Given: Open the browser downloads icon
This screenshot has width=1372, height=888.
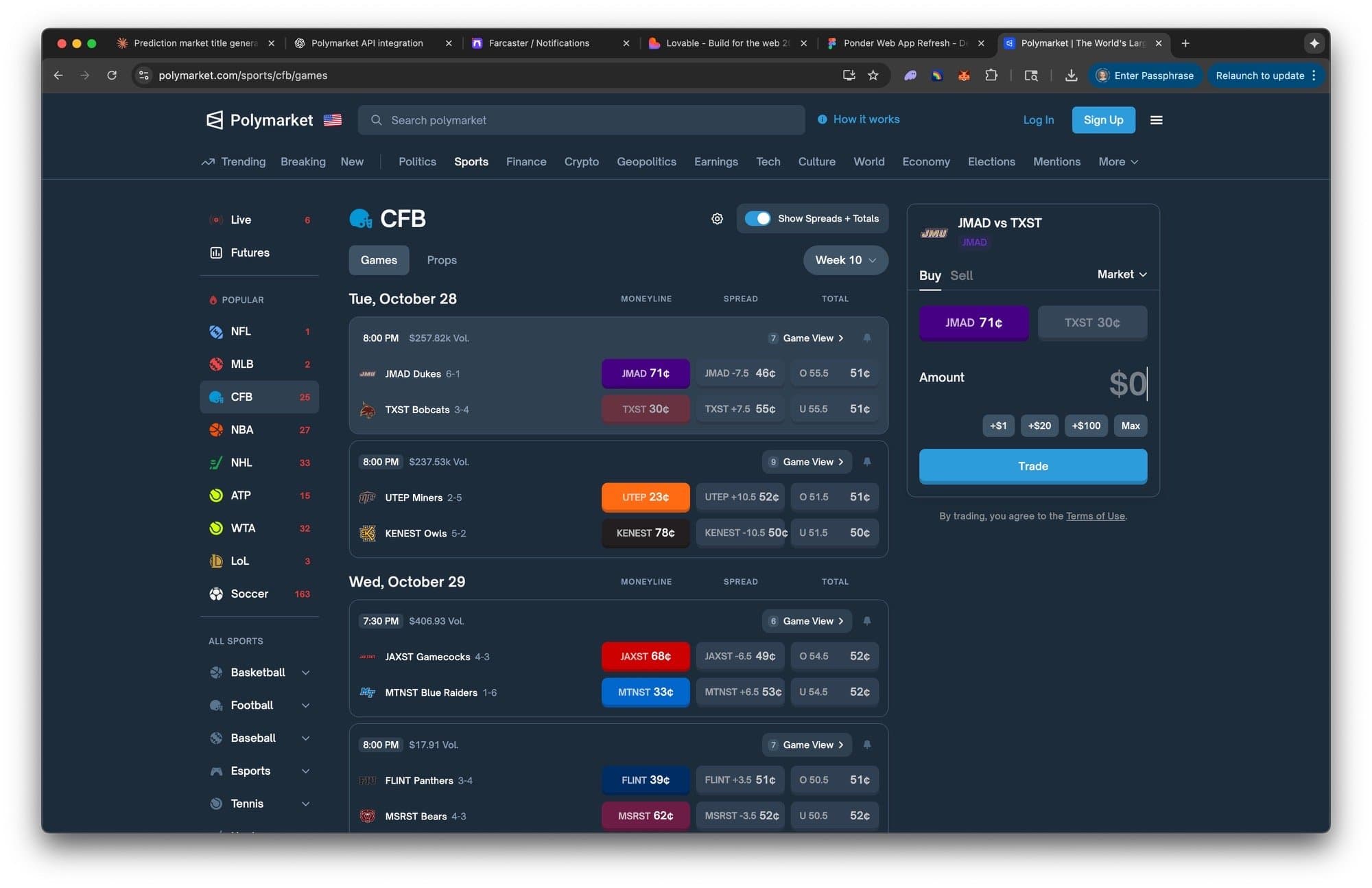Looking at the screenshot, I should pyautogui.click(x=1070, y=75).
